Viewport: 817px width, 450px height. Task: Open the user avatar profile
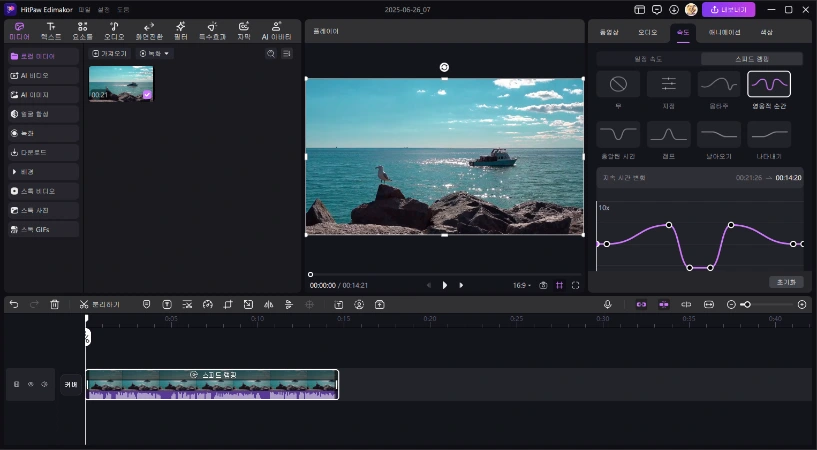pyautogui.click(x=691, y=9)
